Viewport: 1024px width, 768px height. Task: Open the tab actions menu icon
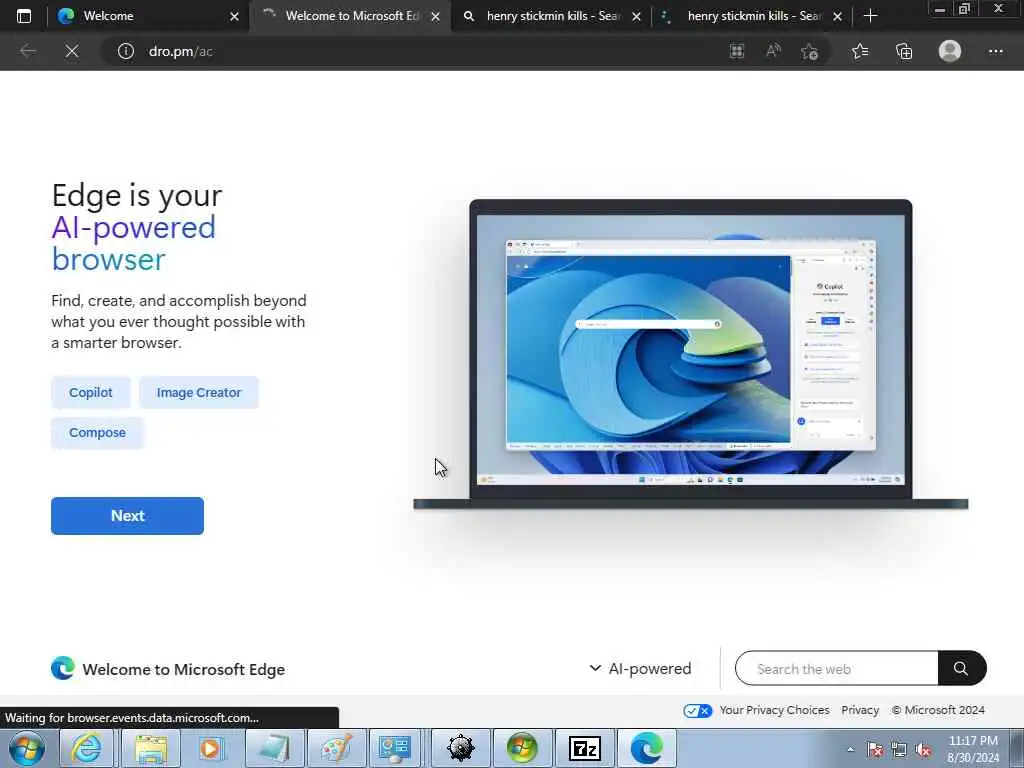tap(24, 16)
